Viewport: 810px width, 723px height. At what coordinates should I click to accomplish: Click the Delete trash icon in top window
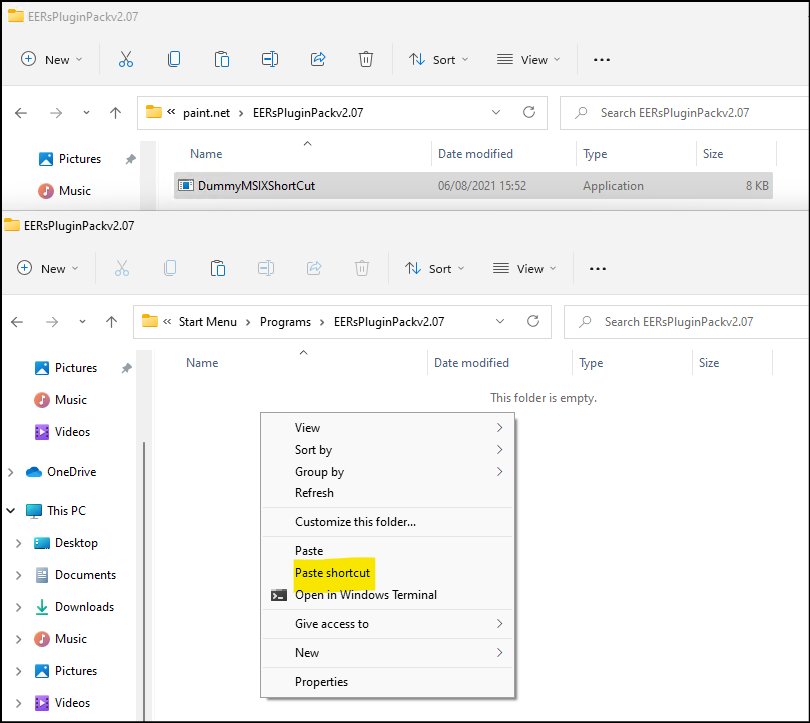pos(366,59)
